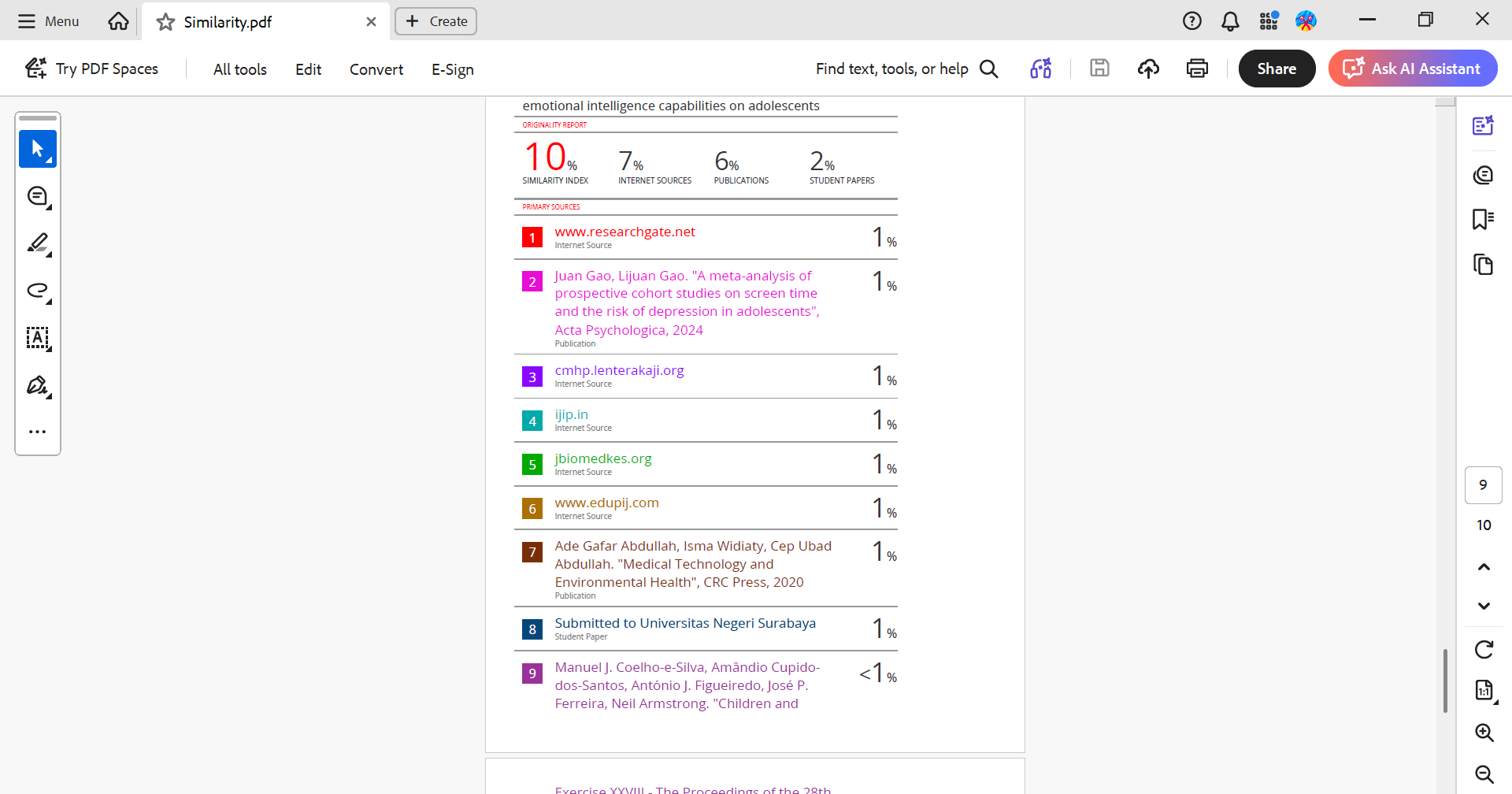The image size is (1512, 794).
Task: Print the document with printer icon
Action: pos(1197,69)
